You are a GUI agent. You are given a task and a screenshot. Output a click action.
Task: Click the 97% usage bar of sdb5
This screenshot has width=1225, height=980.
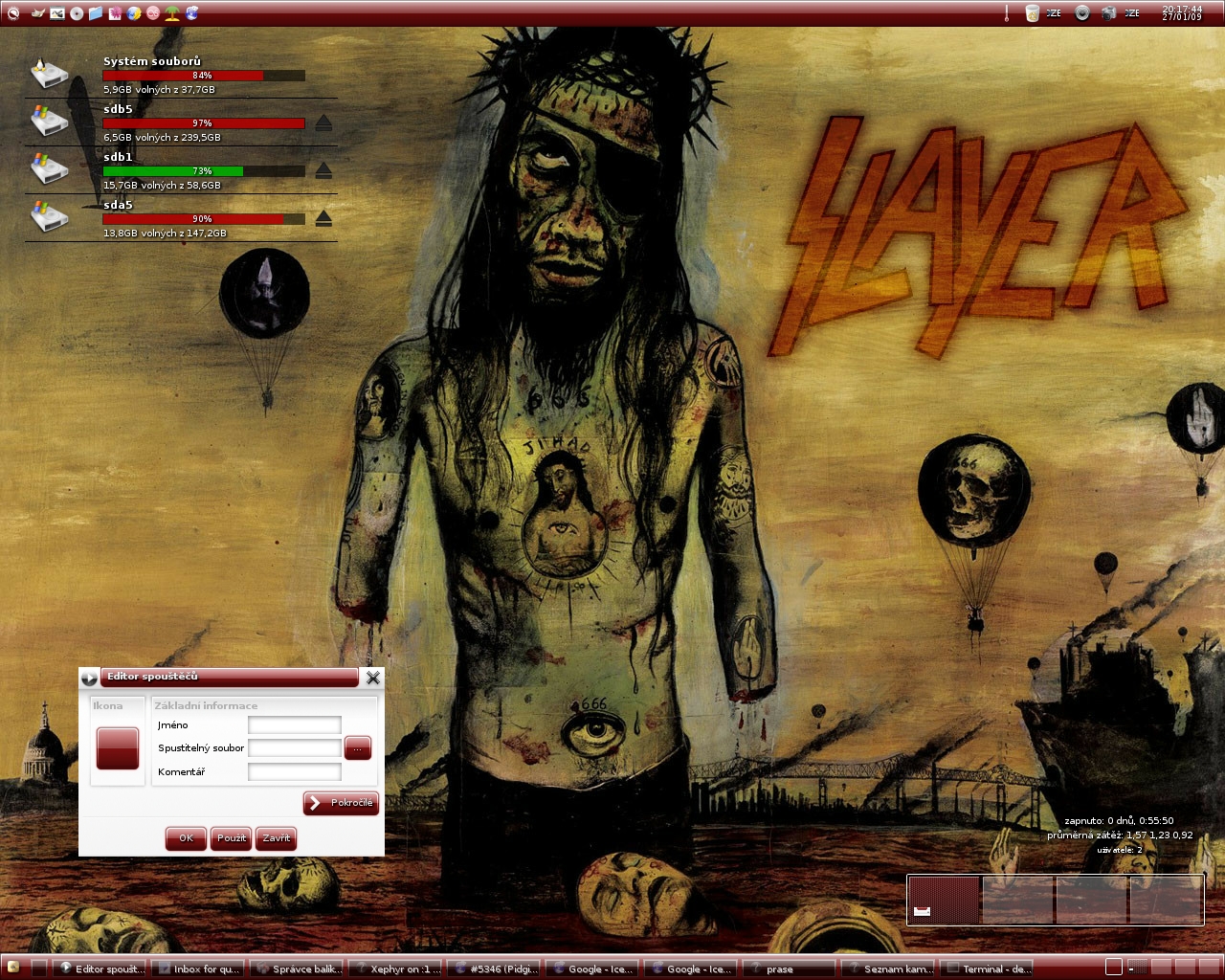coord(204,123)
